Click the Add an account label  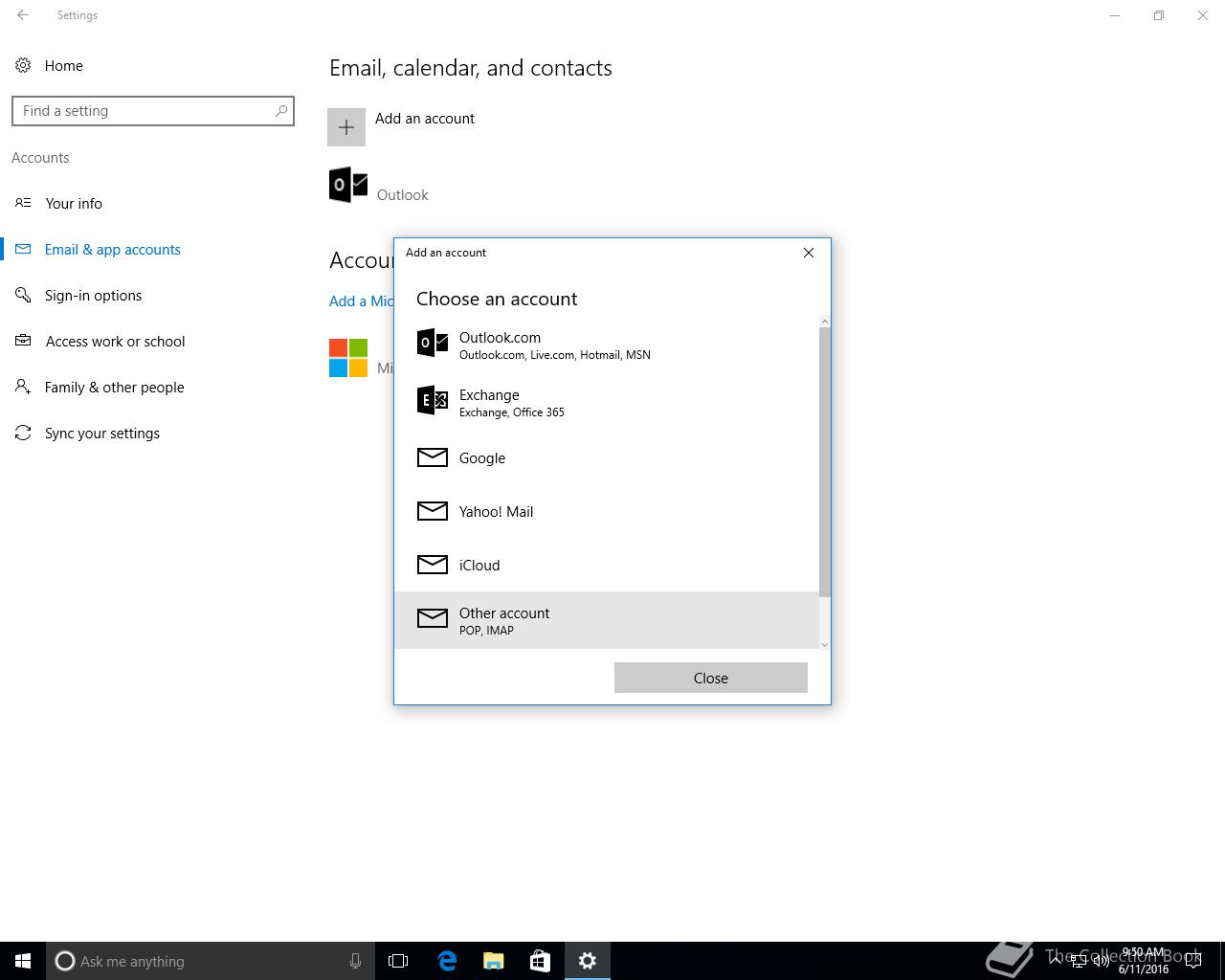pyautogui.click(x=425, y=119)
